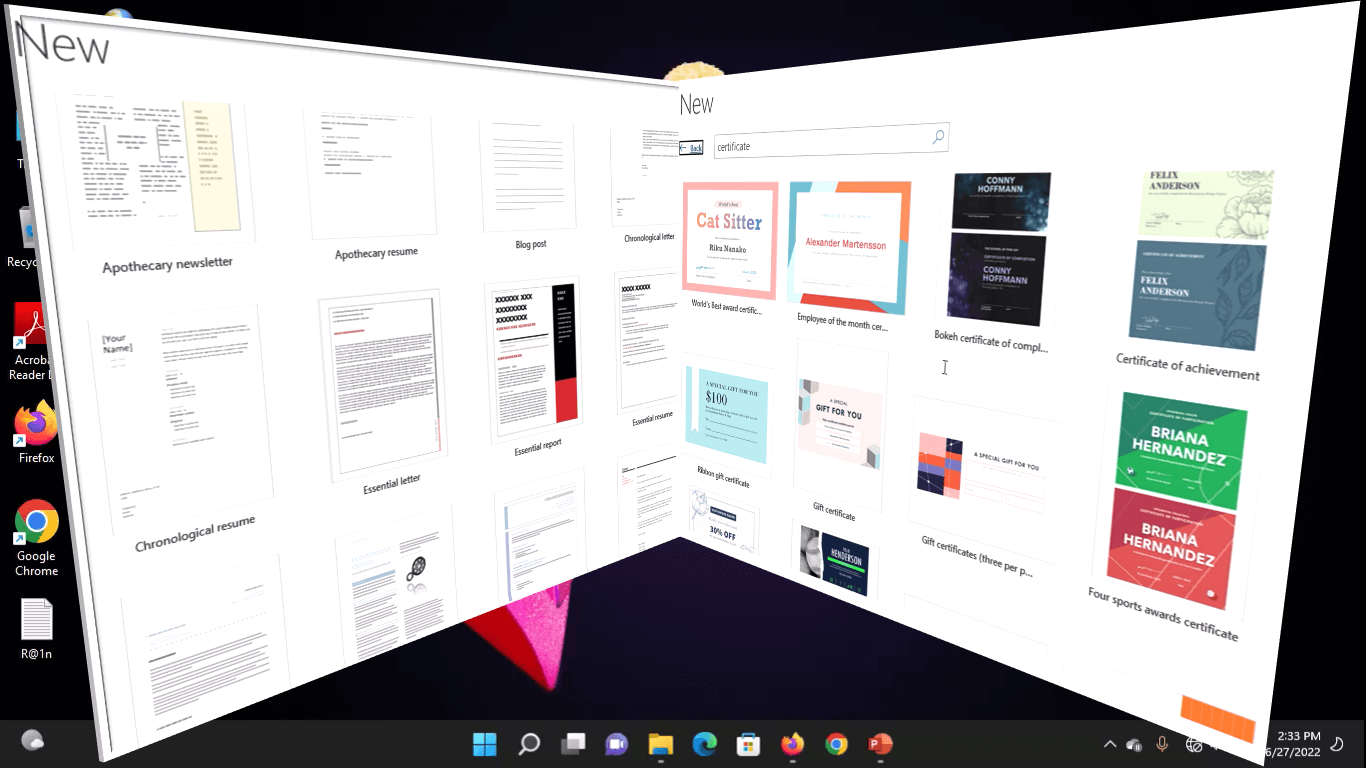Screen dimensions: 1366x768
Task: Choose pink Gift certificate template
Action: 838,430
